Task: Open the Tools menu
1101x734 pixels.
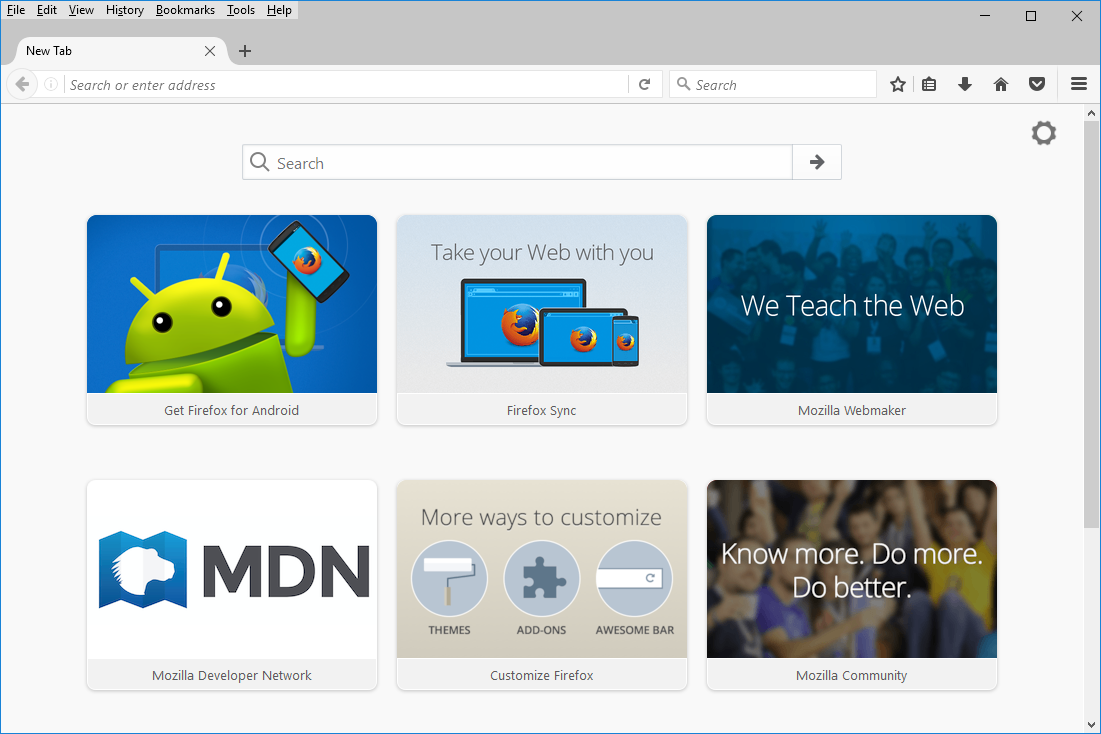Action: pyautogui.click(x=240, y=10)
